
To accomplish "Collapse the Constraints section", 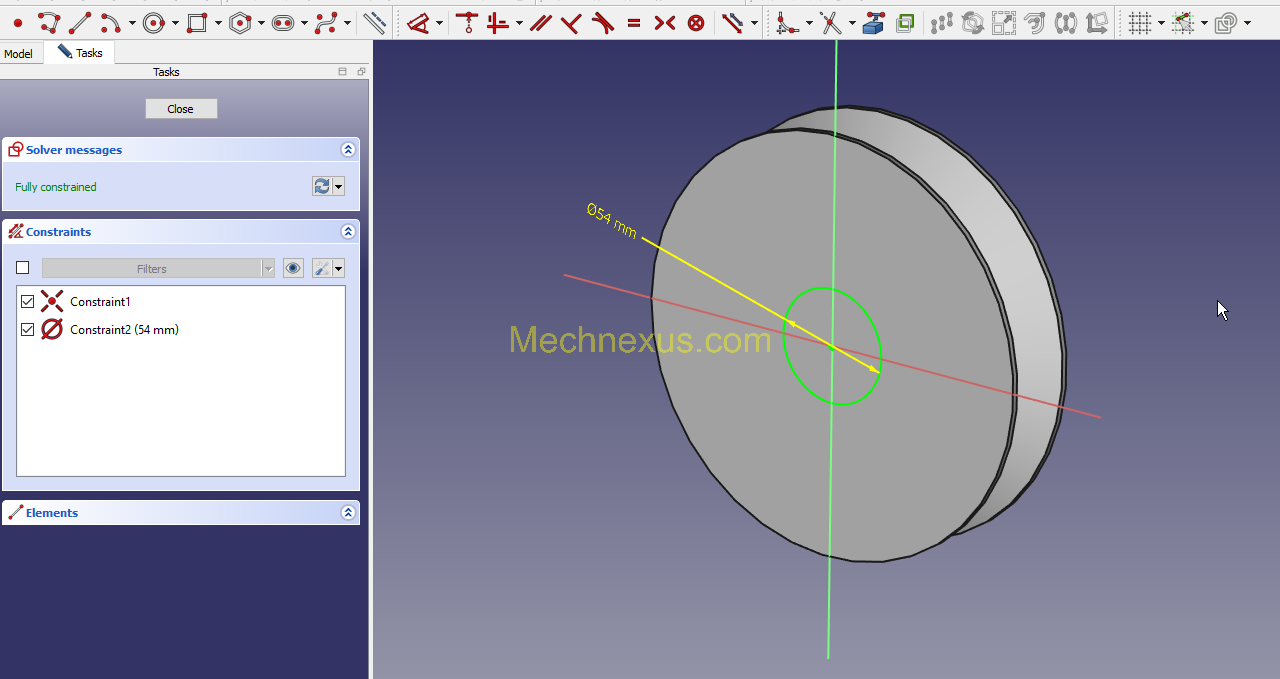I will point(348,232).
